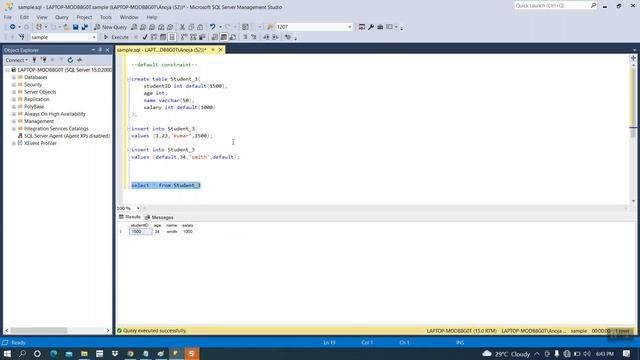Screen dimensions: 640x360
Task: Select SQL Server Agent node
Action: coord(67,136)
